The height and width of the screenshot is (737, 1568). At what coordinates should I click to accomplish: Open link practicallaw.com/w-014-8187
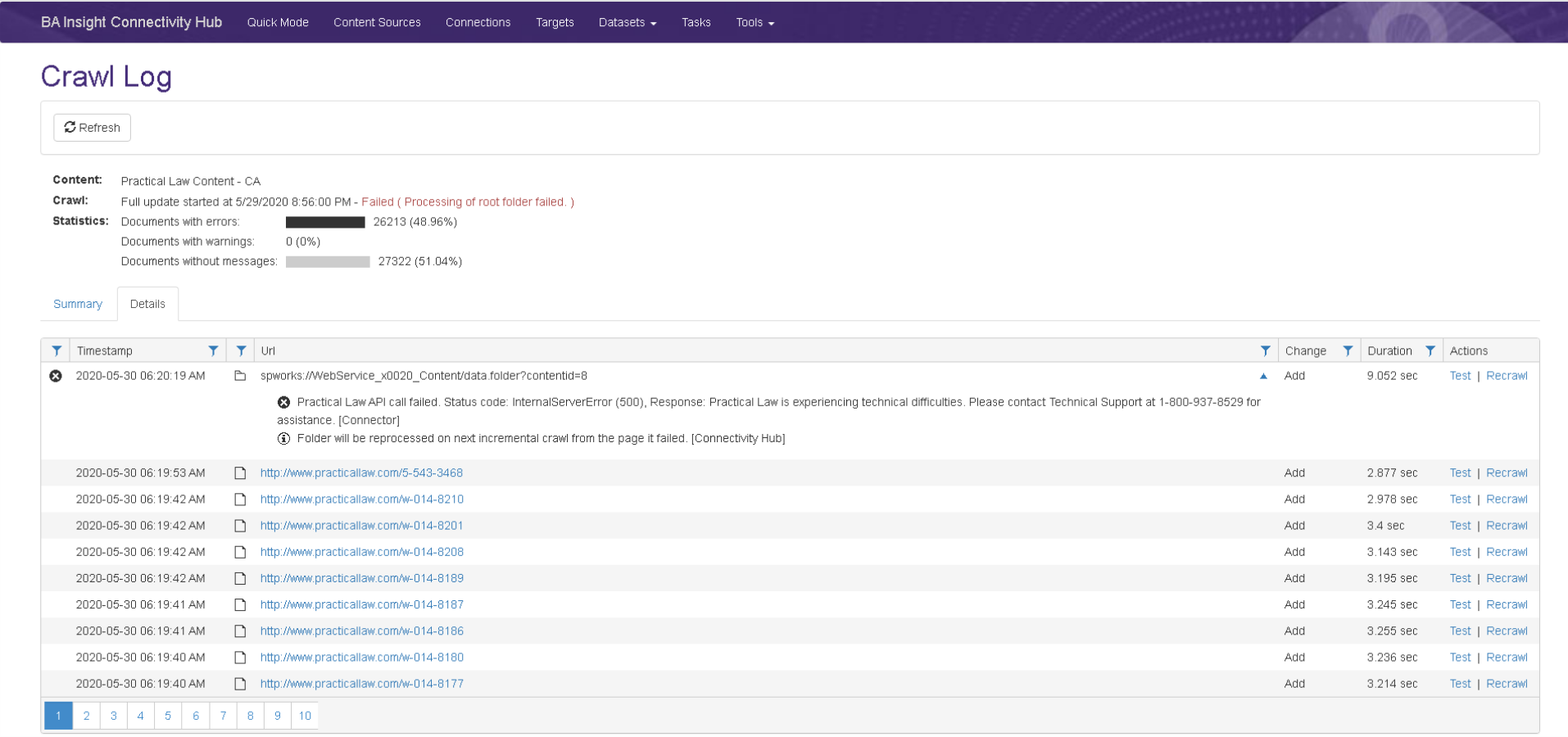[362, 604]
